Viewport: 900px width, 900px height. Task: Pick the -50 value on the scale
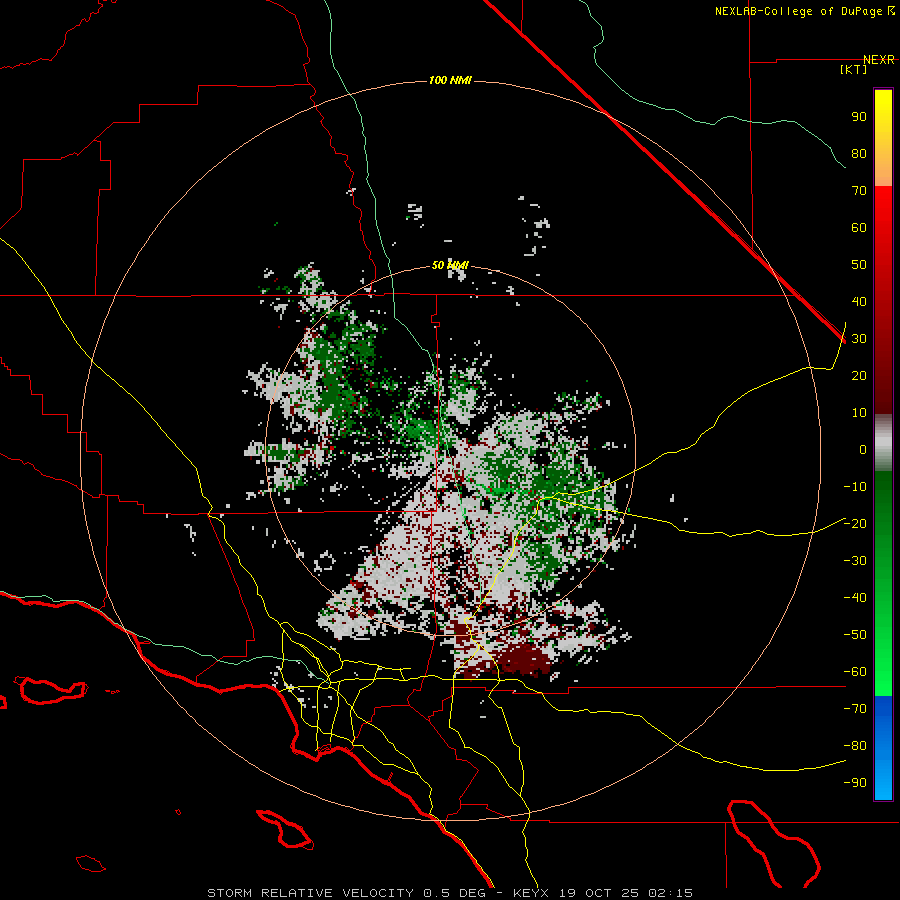(855, 635)
